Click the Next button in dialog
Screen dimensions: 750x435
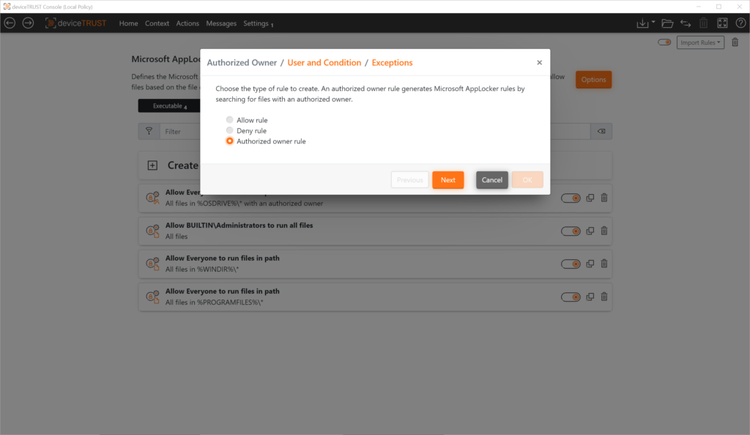[448, 180]
